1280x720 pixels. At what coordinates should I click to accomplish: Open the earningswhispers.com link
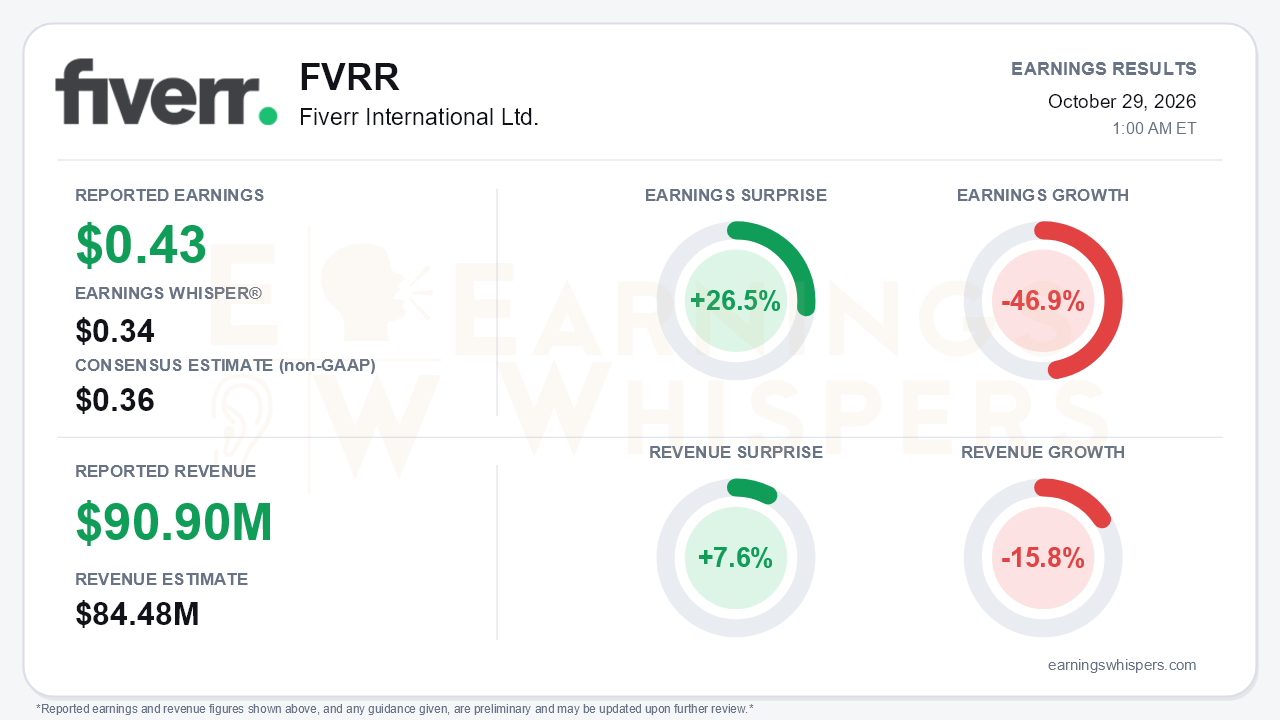(1122, 665)
